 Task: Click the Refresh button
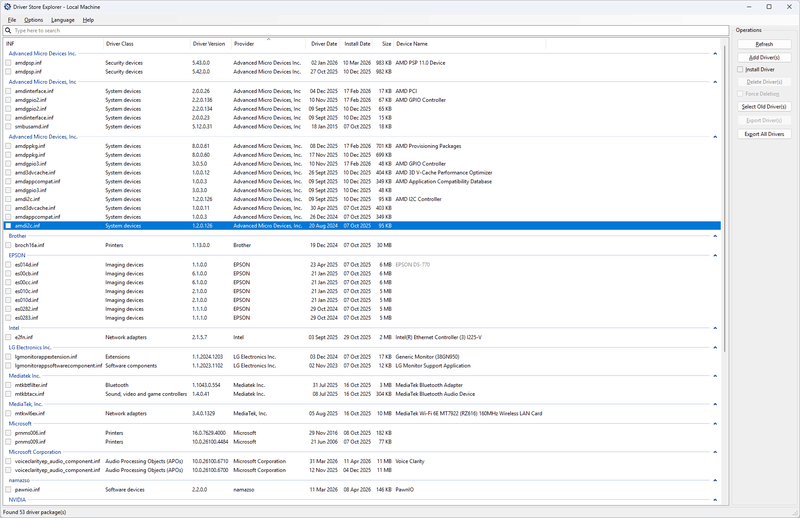(764, 44)
